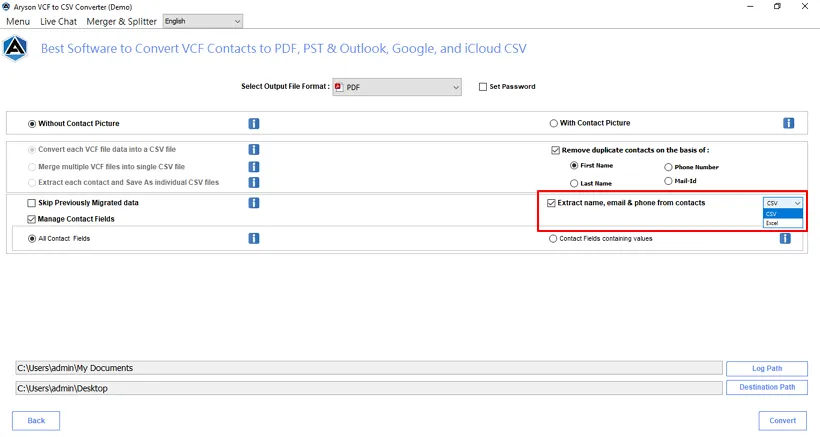Click the PDF icon in output format box
820x437 pixels.
point(338,87)
